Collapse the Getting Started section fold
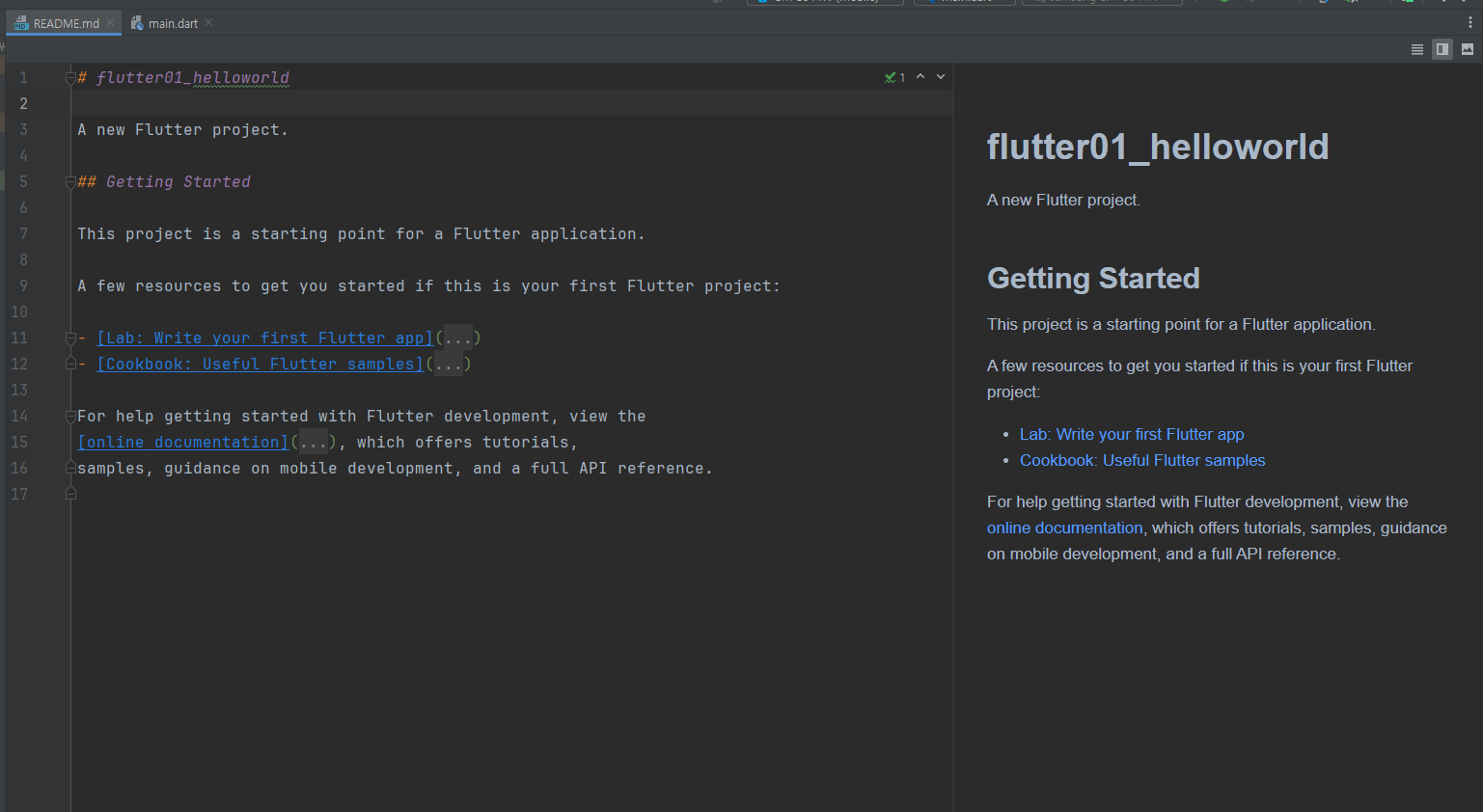Image resolution: width=1483 pixels, height=812 pixels. [x=70, y=182]
